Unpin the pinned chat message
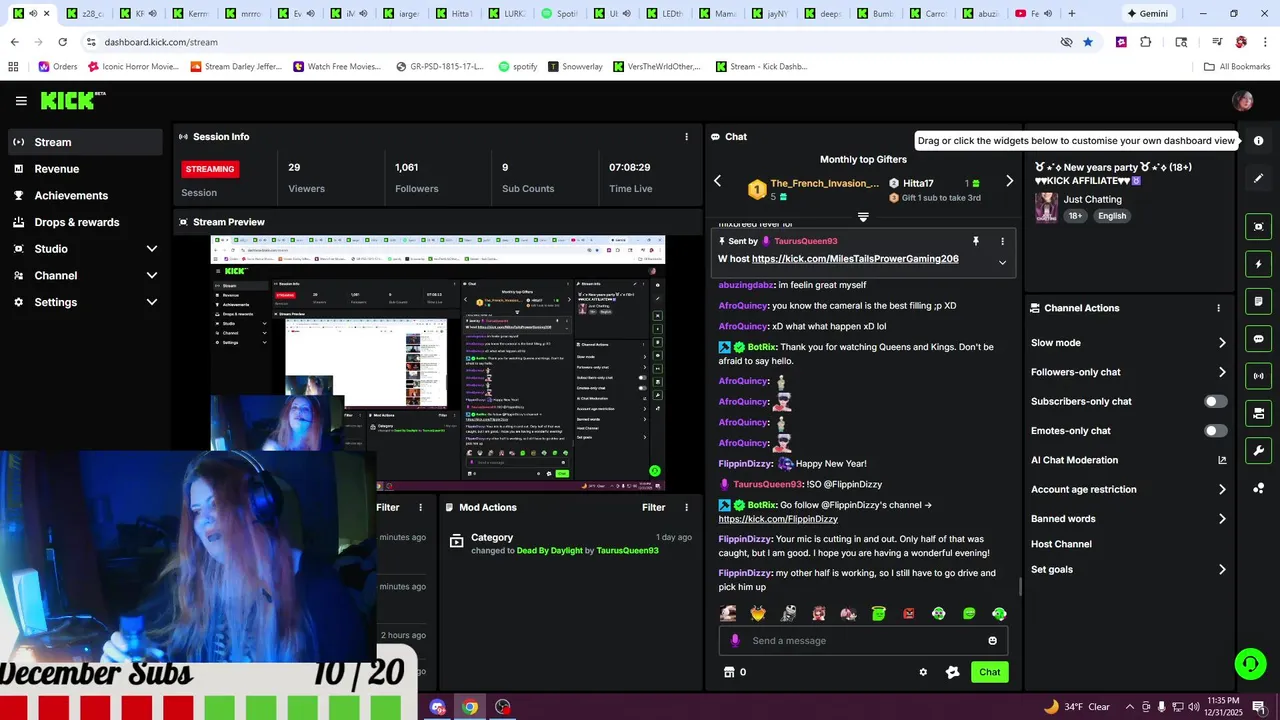1280x720 pixels. pyautogui.click(x=976, y=241)
